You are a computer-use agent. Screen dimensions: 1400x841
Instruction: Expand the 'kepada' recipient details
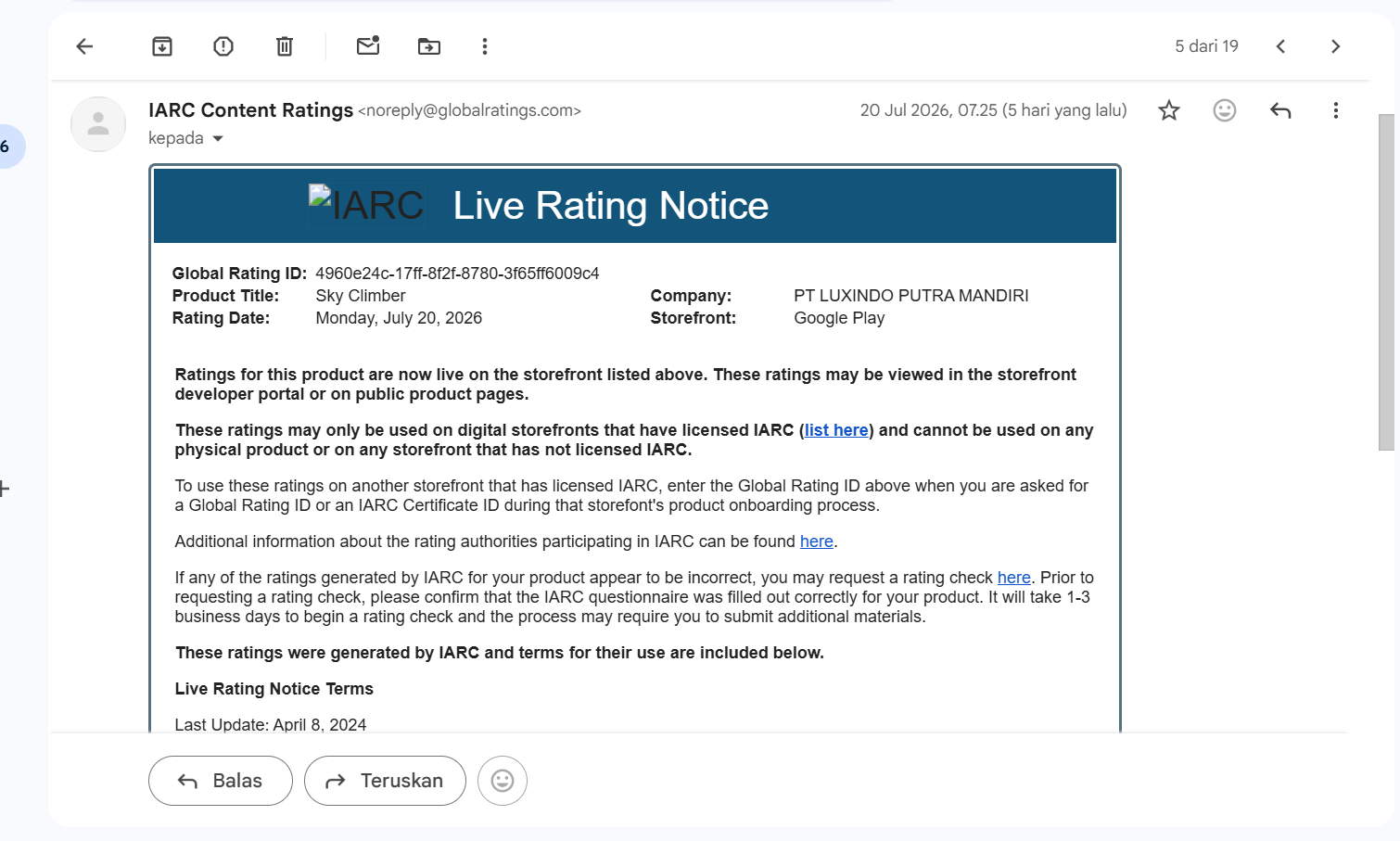coord(218,139)
